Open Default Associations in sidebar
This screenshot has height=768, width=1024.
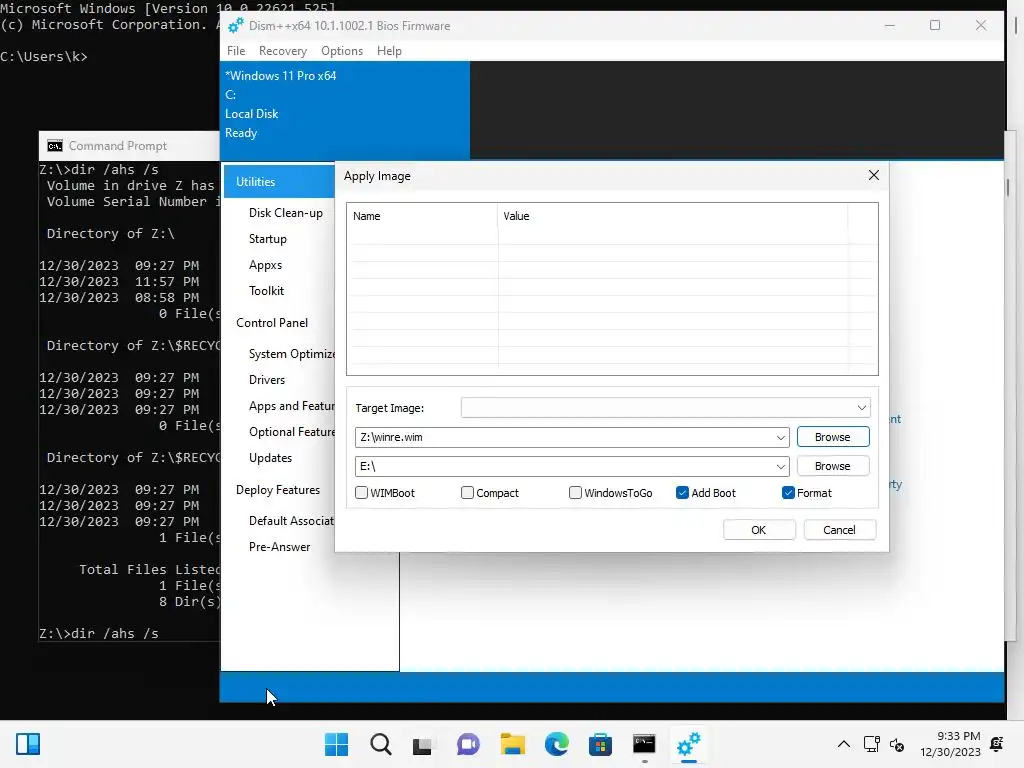291,520
